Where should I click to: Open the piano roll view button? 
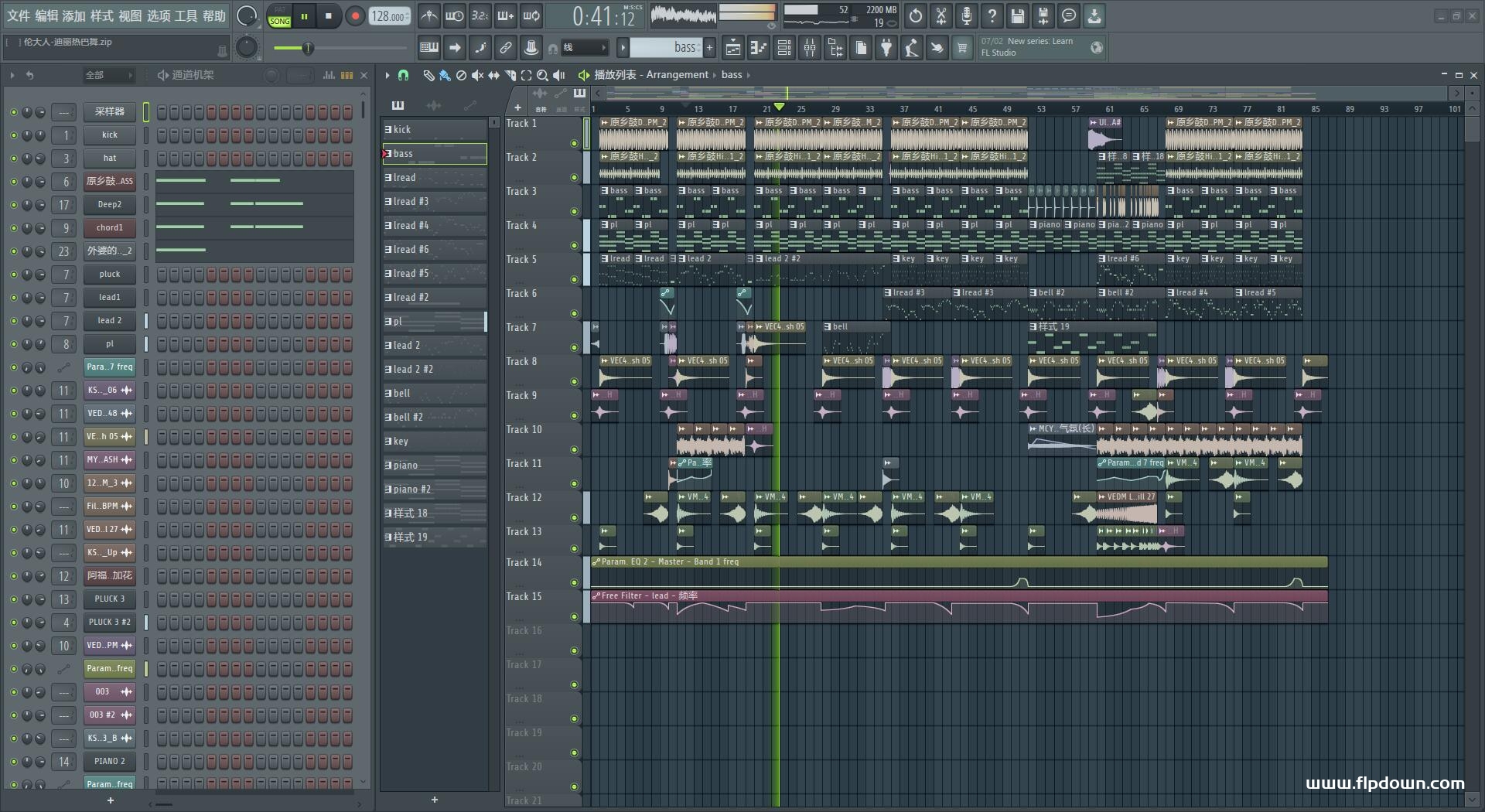(758, 48)
